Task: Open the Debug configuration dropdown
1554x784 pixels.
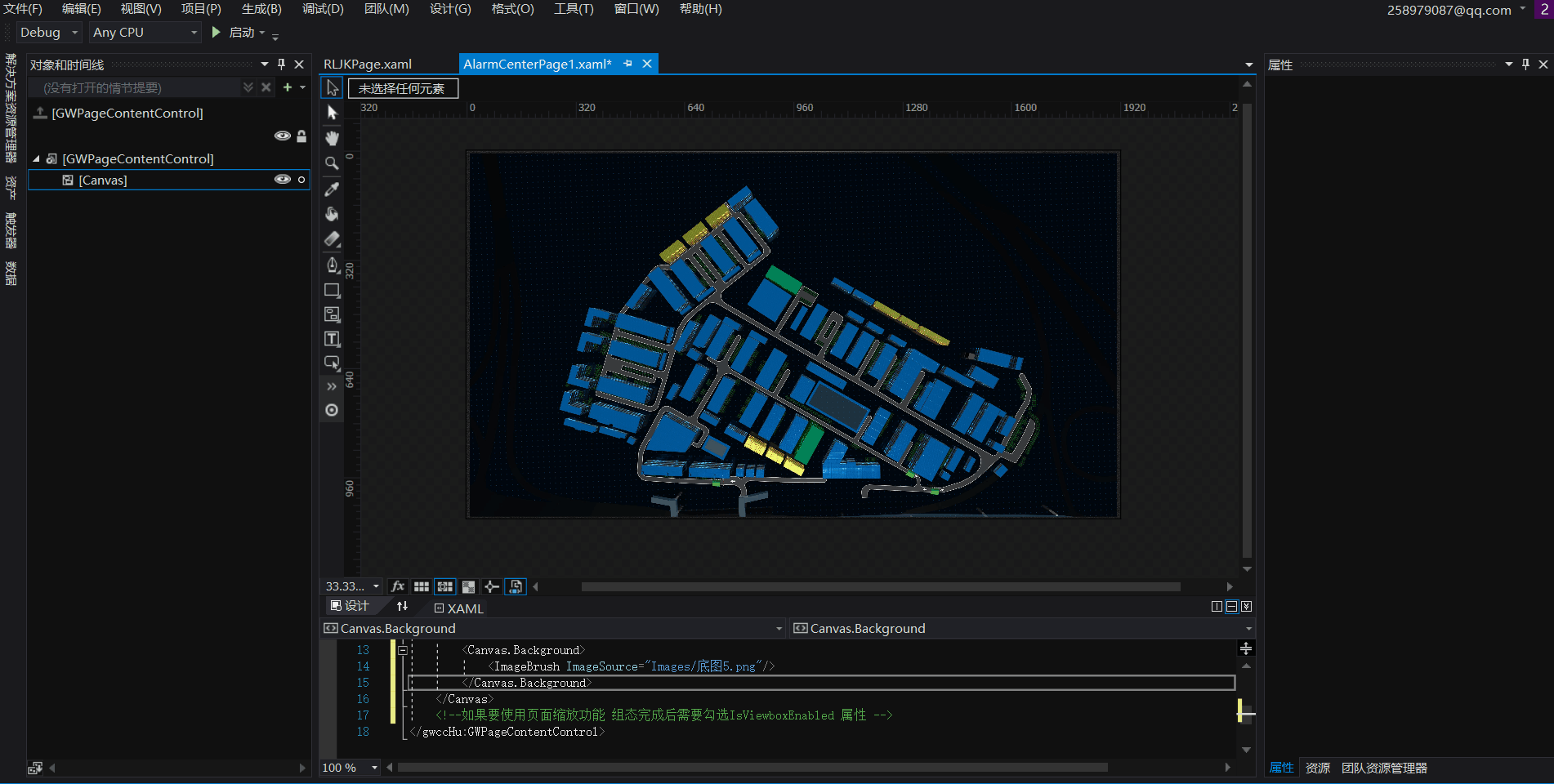Action: 50,33
